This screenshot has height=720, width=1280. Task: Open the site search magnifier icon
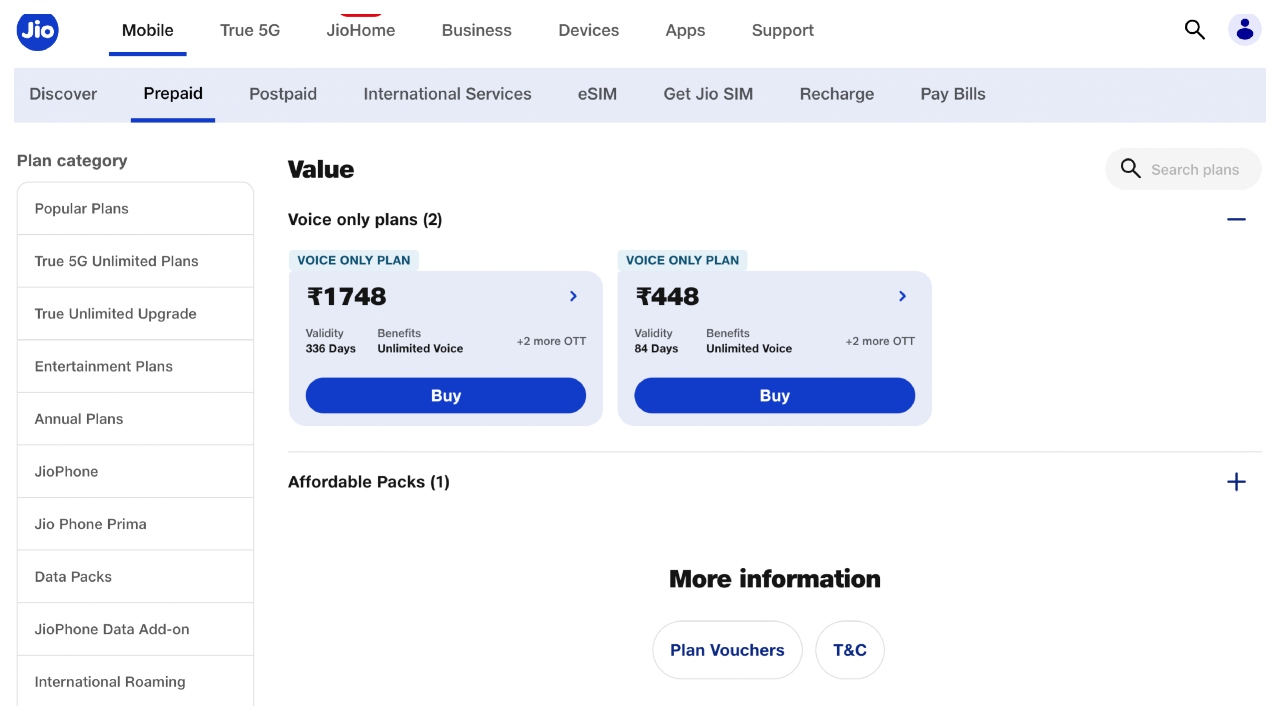point(1194,29)
